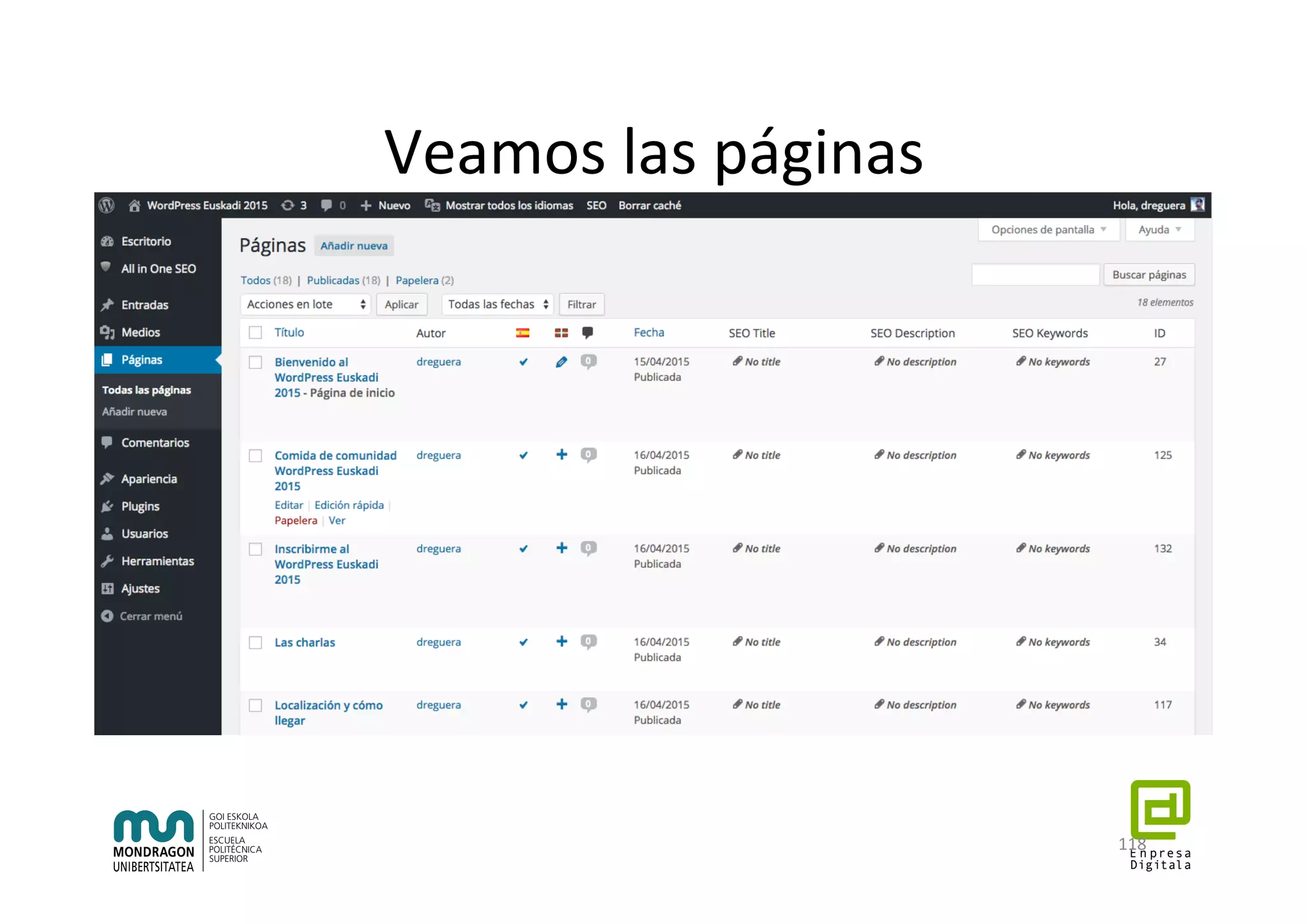Click the Añadir nueva button beside Páginas
1308x924 pixels.
click(x=354, y=246)
